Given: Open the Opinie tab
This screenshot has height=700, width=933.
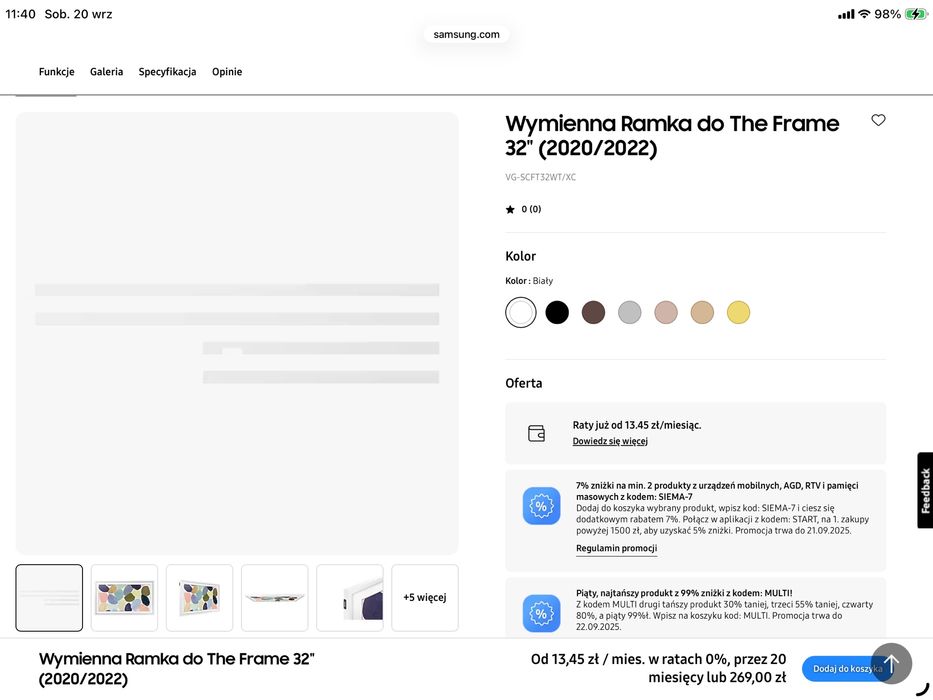Looking at the screenshot, I should pyautogui.click(x=227, y=72).
